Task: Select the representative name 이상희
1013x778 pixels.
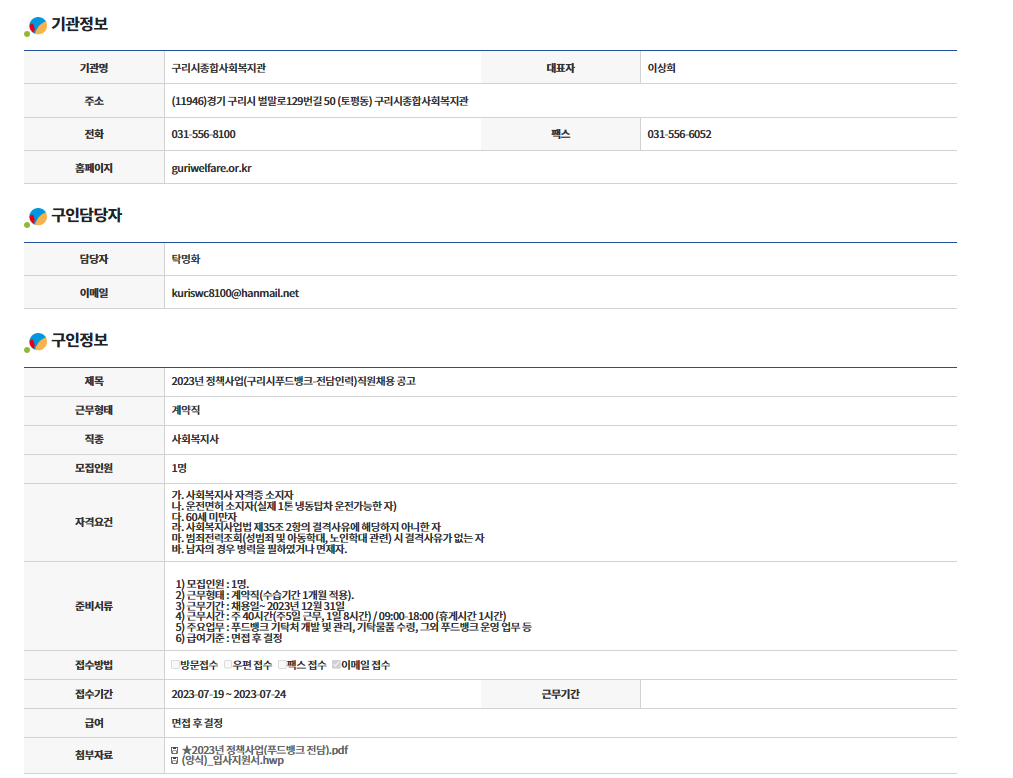Action: (x=662, y=68)
